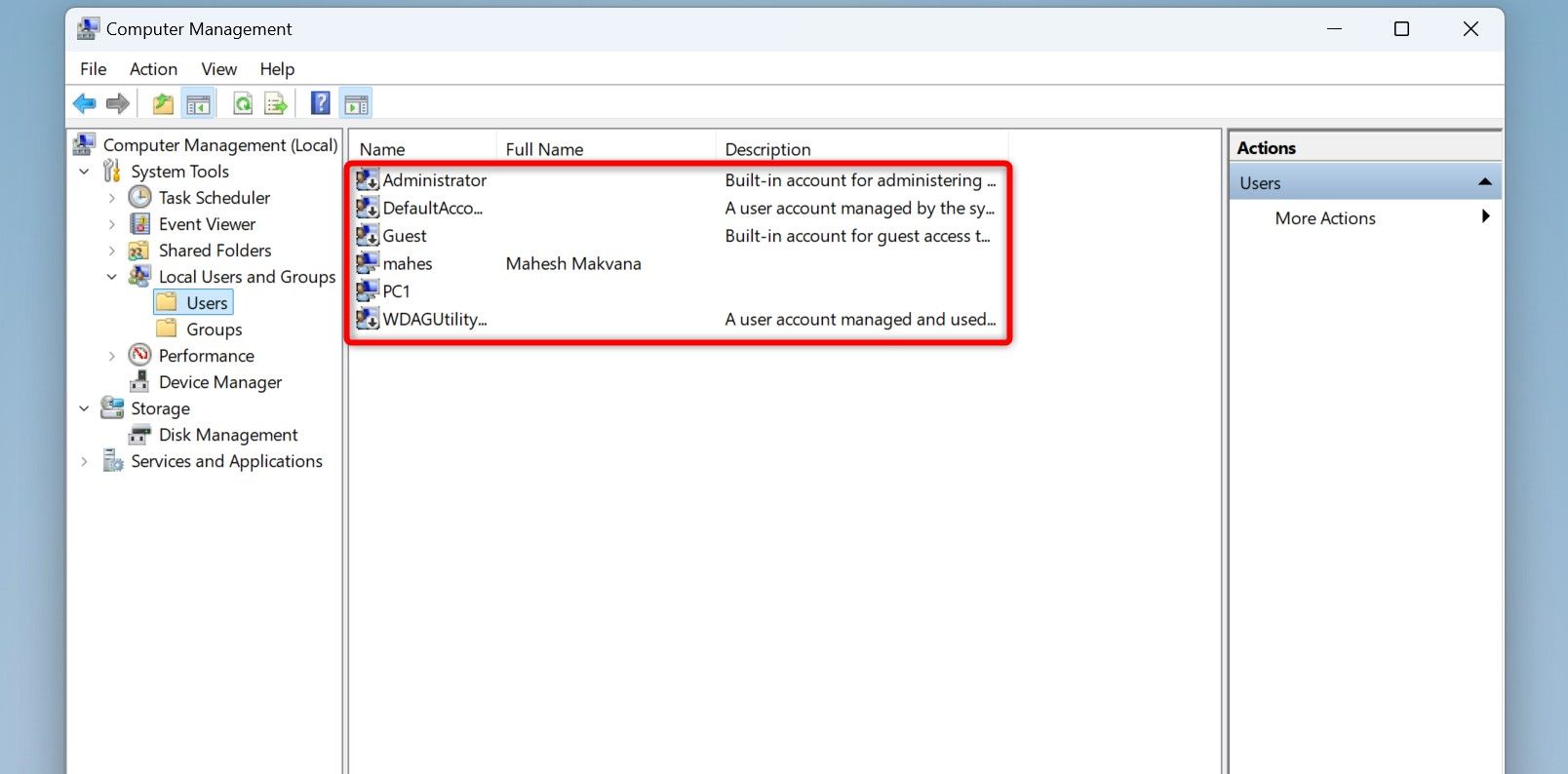Click the Local Users and Groups icon
Viewport: 1568px width, 774px height.
click(x=139, y=276)
